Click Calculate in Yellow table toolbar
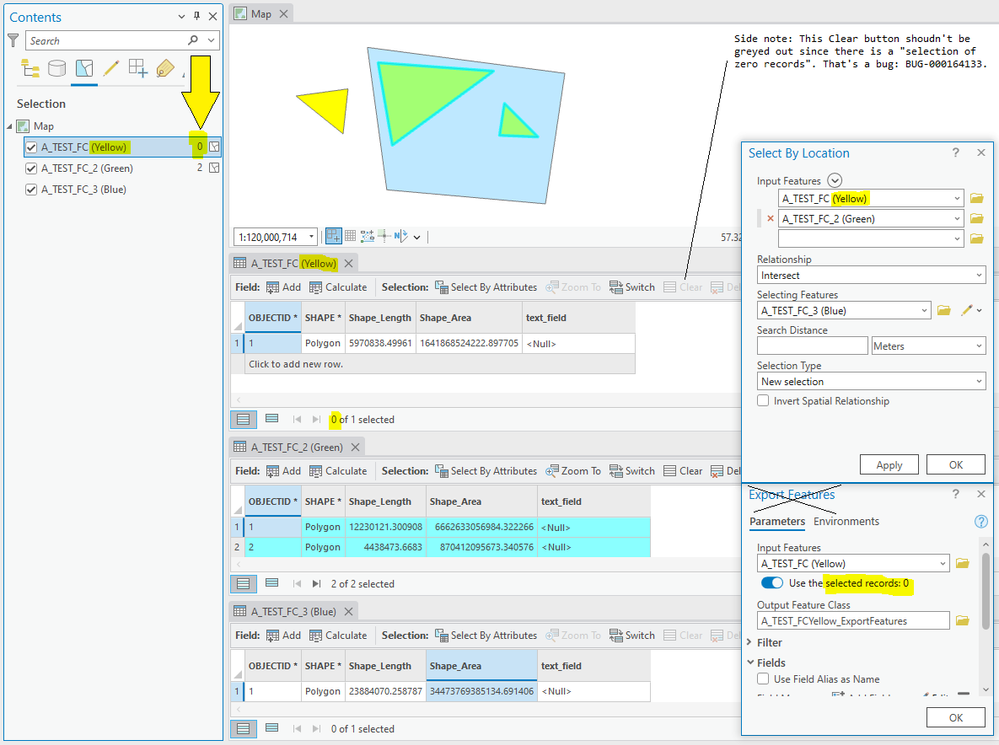 point(338,287)
